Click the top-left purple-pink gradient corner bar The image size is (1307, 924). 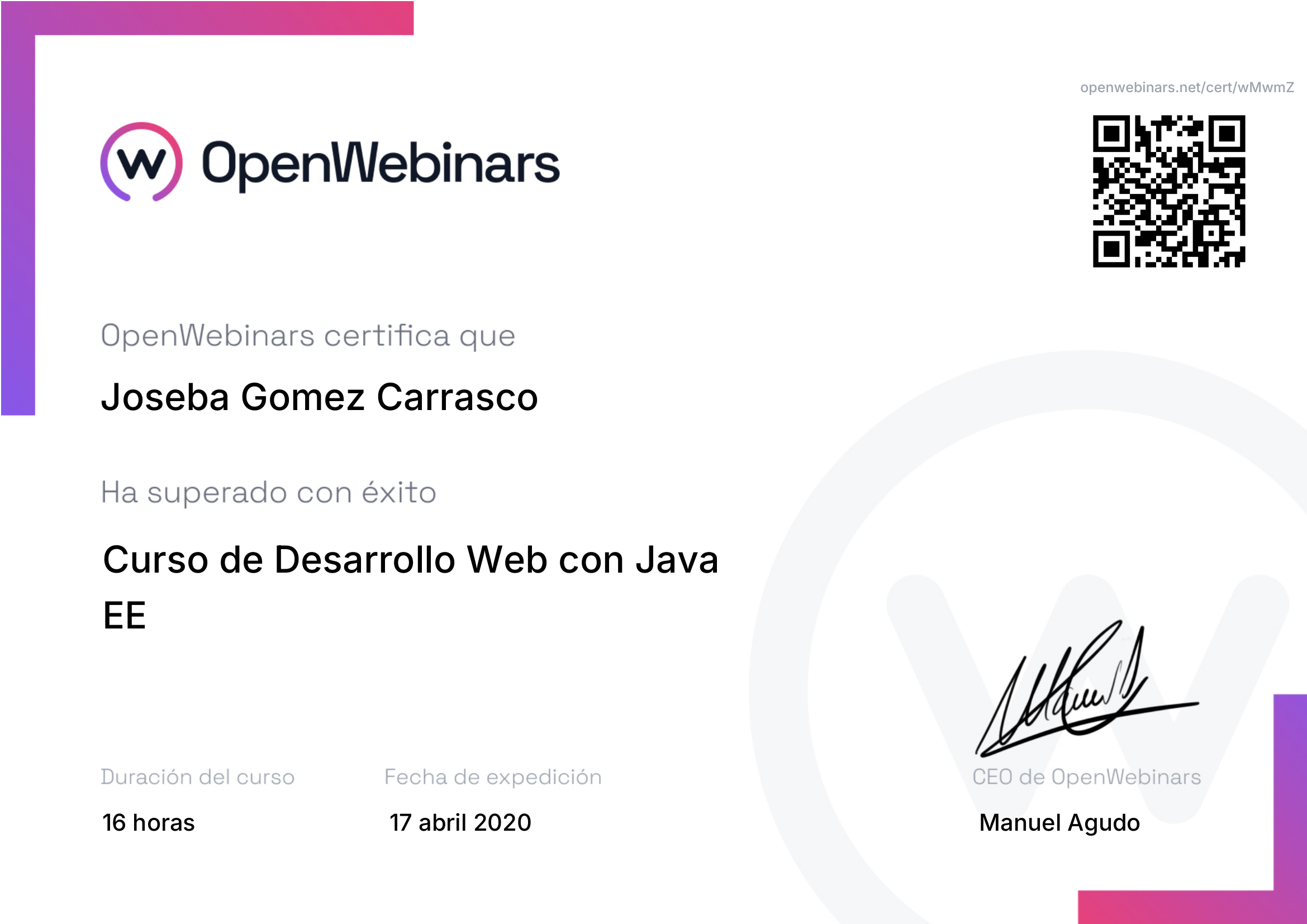[x=227, y=18]
